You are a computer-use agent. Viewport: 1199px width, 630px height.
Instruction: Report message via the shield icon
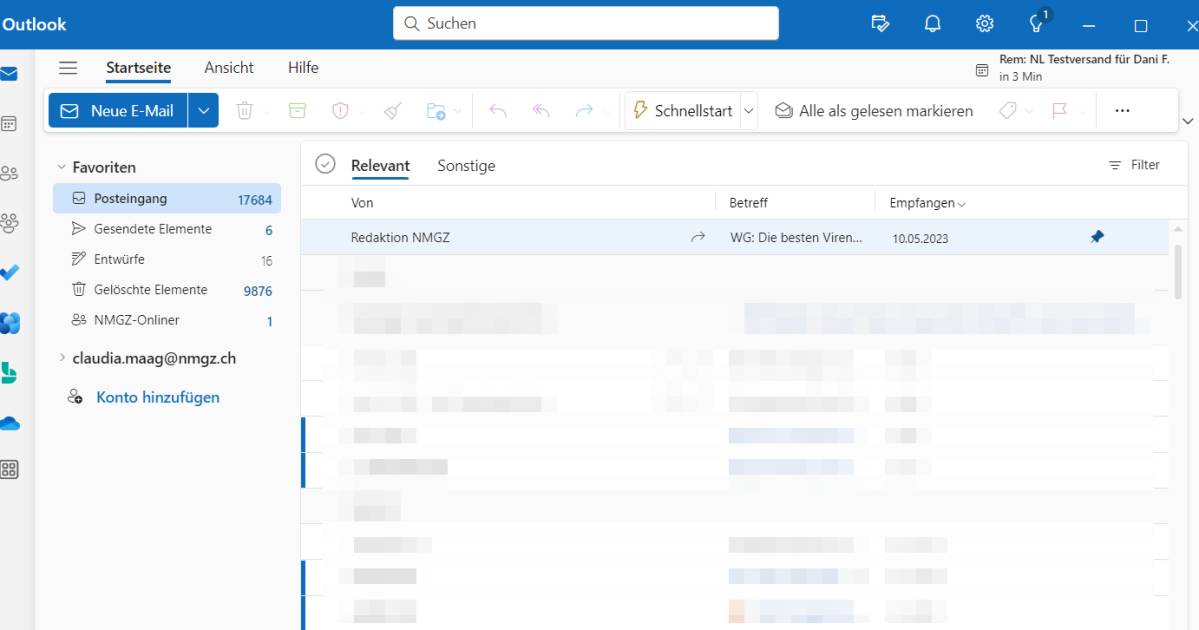click(339, 110)
